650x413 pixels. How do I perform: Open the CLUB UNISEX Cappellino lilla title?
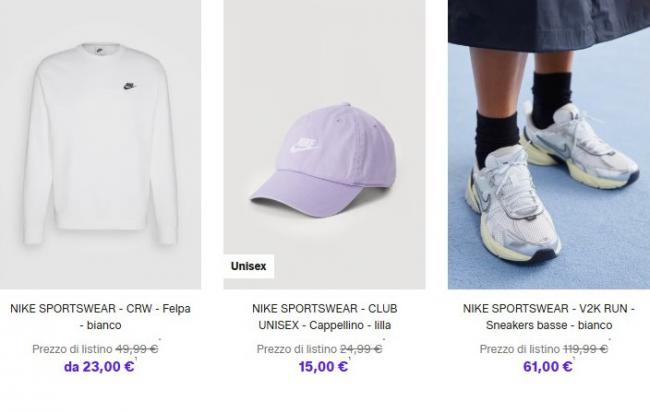point(325,317)
